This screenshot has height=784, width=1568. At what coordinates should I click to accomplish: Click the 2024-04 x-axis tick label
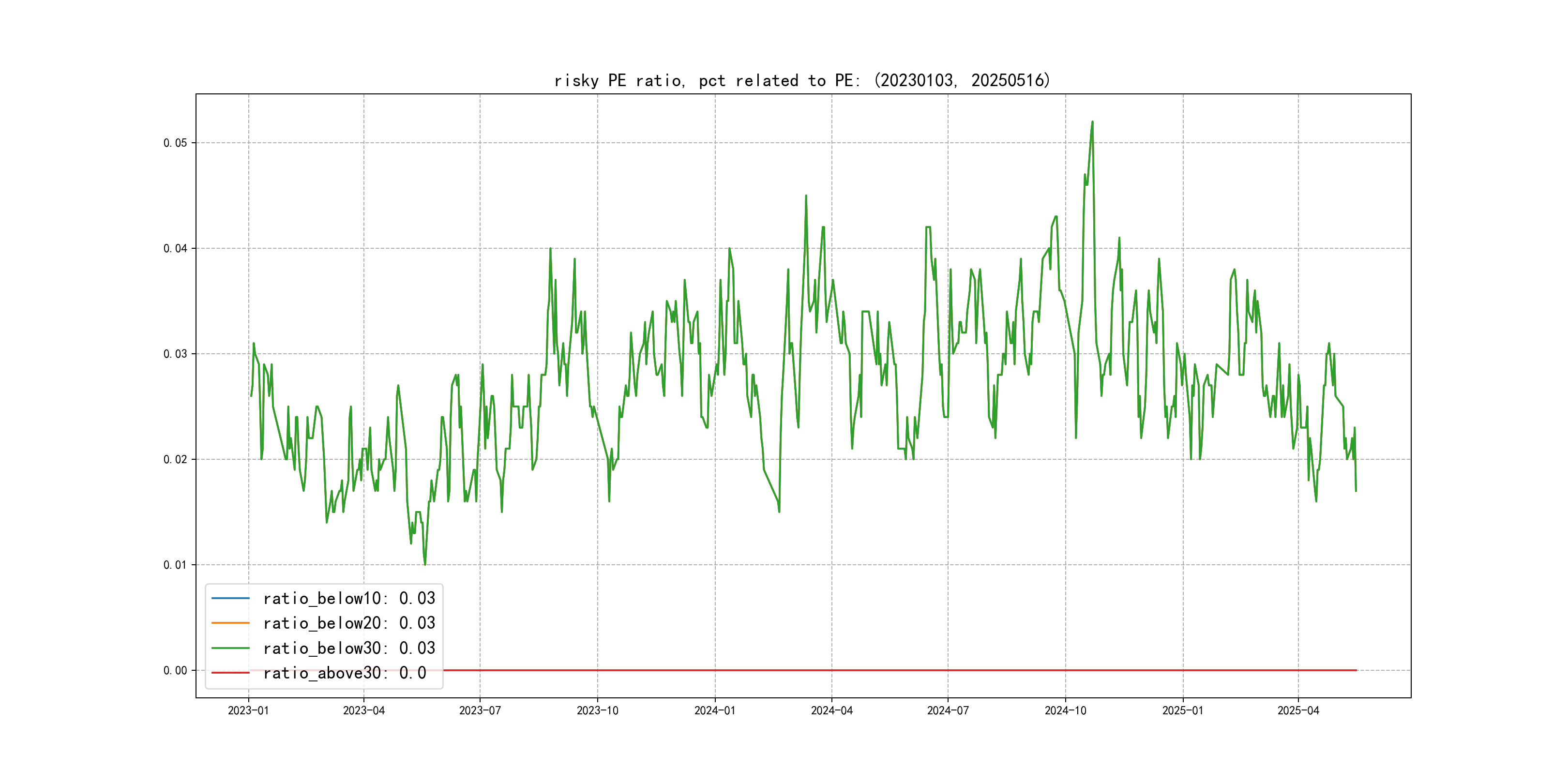tap(831, 710)
